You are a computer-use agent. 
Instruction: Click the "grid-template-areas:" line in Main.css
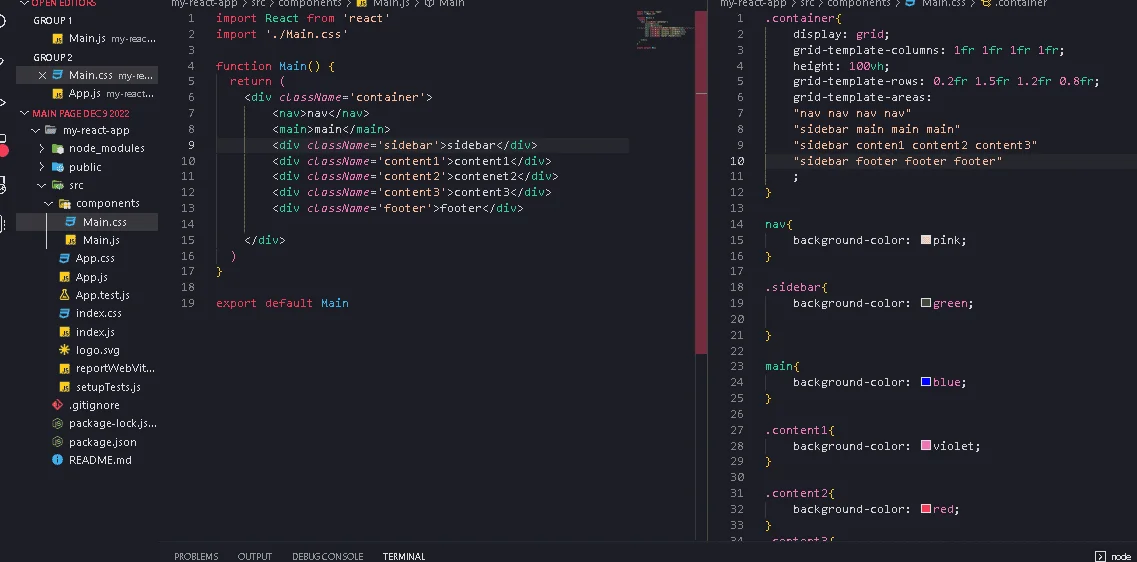tap(862, 97)
